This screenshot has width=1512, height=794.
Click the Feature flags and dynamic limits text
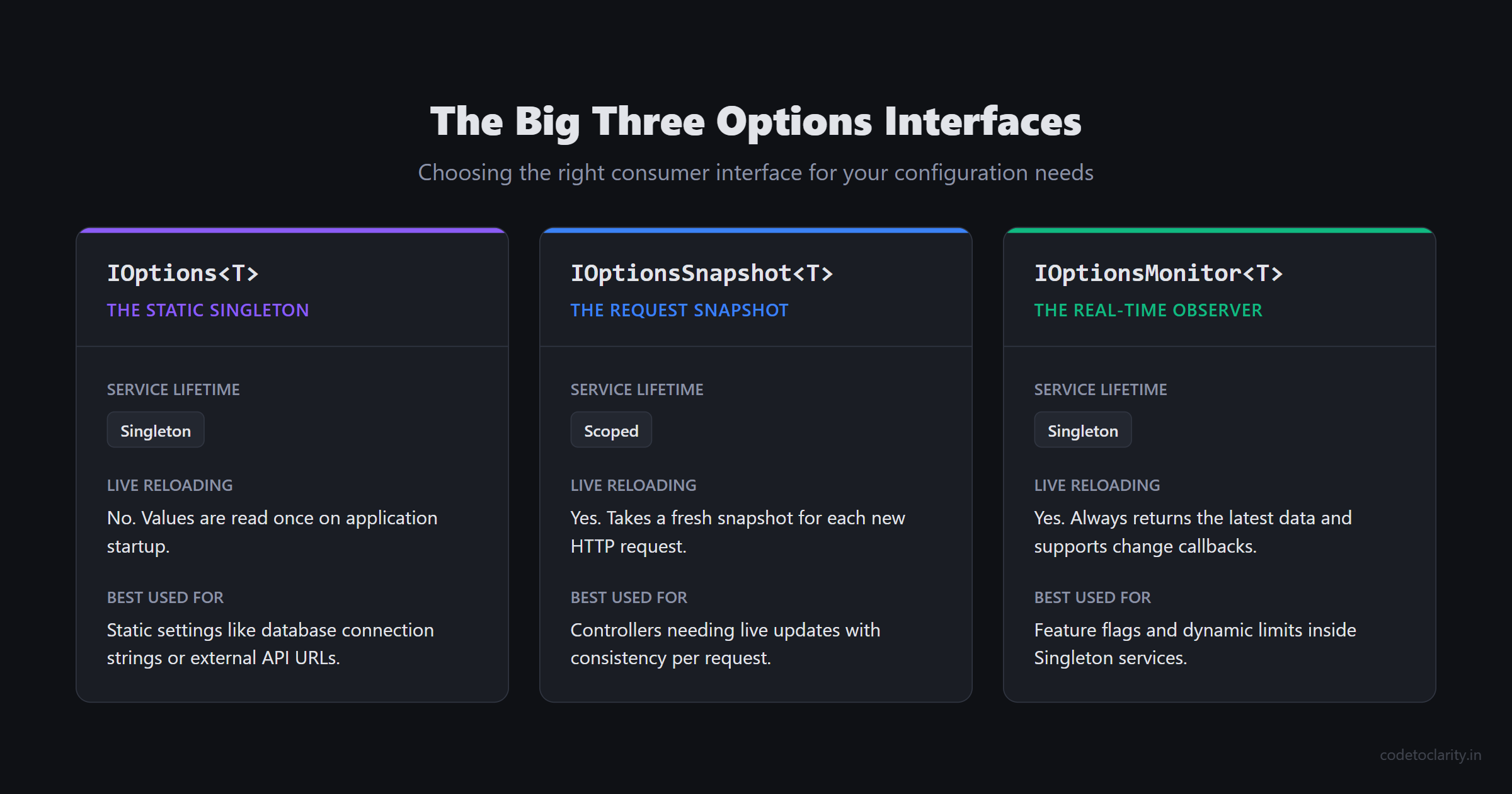tap(1195, 644)
